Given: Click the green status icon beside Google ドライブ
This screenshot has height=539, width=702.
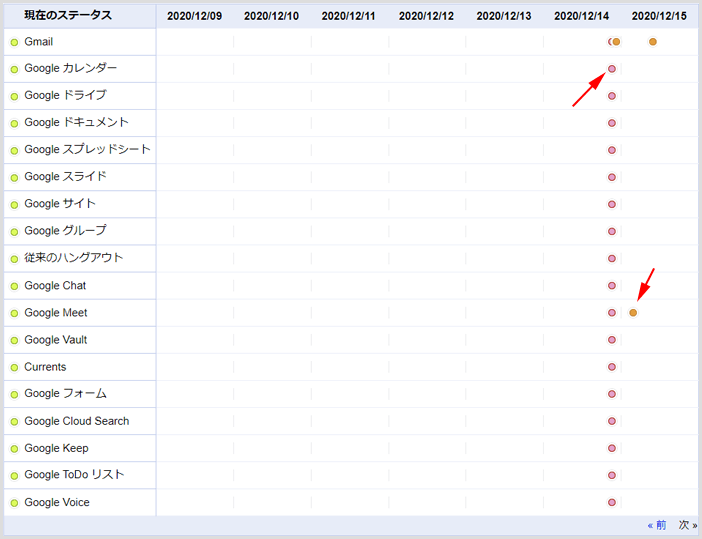Looking at the screenshot, I should click(14, 96).
